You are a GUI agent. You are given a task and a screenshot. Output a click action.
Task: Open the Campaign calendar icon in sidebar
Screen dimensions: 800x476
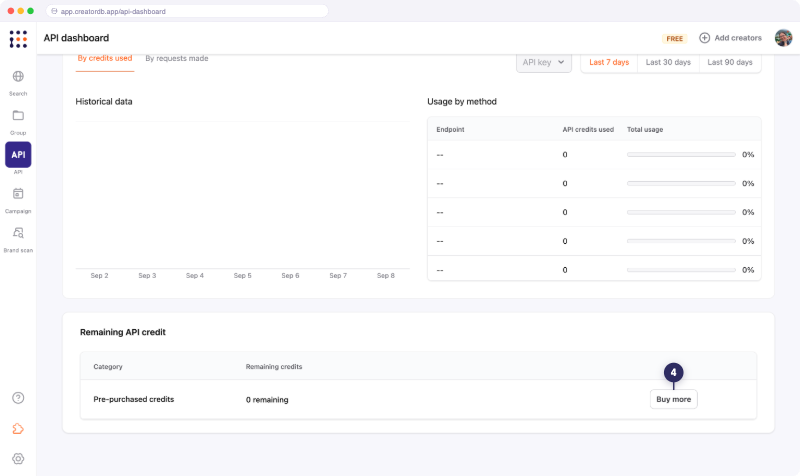pos(18,194)
